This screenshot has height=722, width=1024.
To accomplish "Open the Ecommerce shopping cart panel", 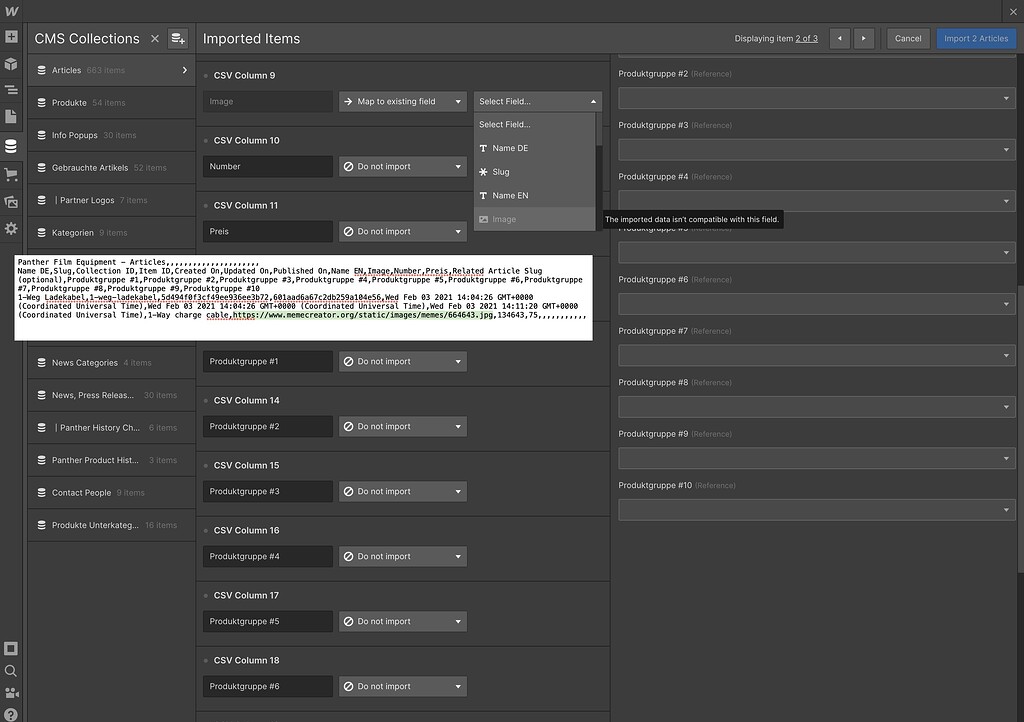I will [13, 172].
